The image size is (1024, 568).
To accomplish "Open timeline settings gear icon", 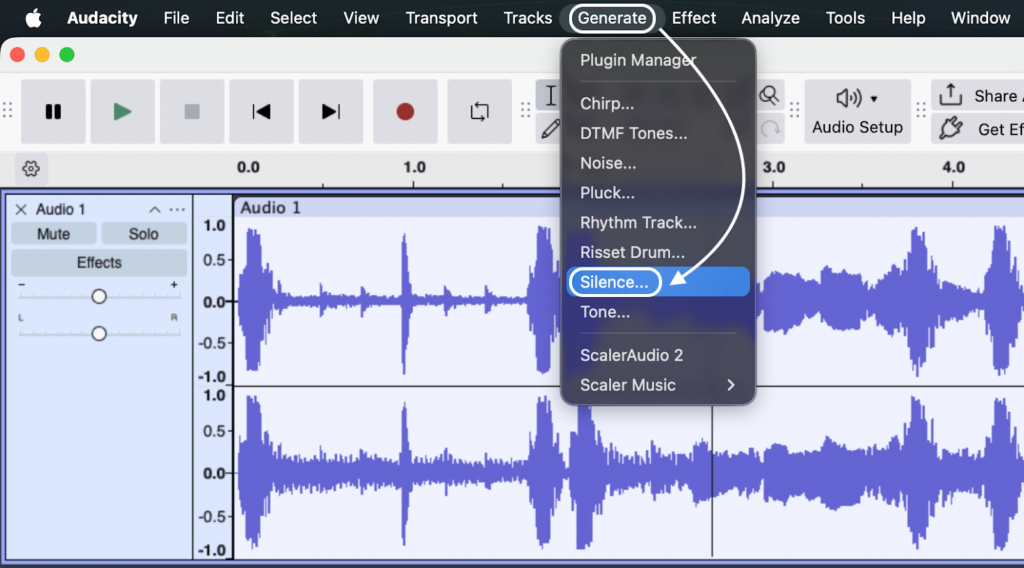I will point(31,168).
